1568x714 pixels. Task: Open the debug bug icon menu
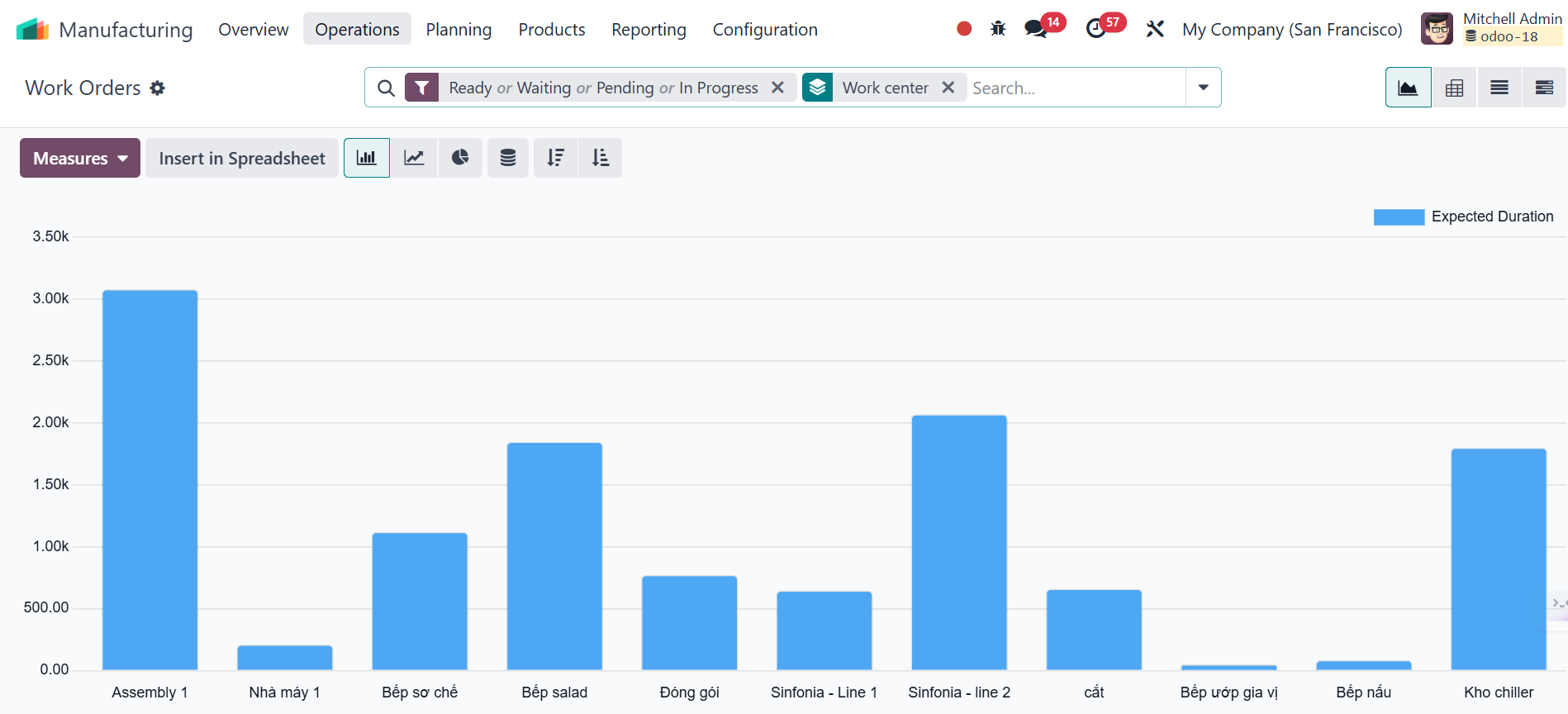tap(998, 29)
